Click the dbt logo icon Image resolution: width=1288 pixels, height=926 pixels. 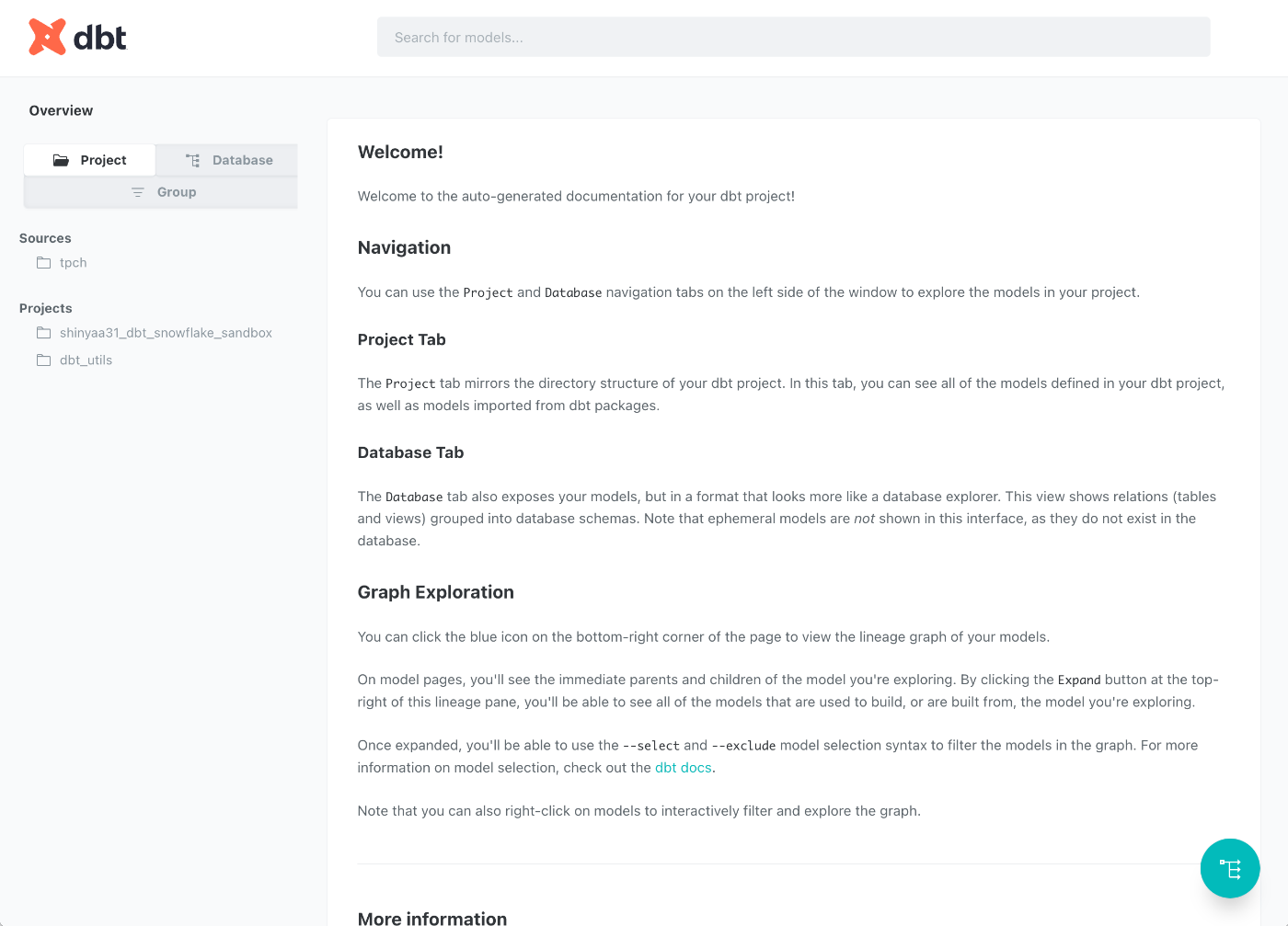point(47,37)
